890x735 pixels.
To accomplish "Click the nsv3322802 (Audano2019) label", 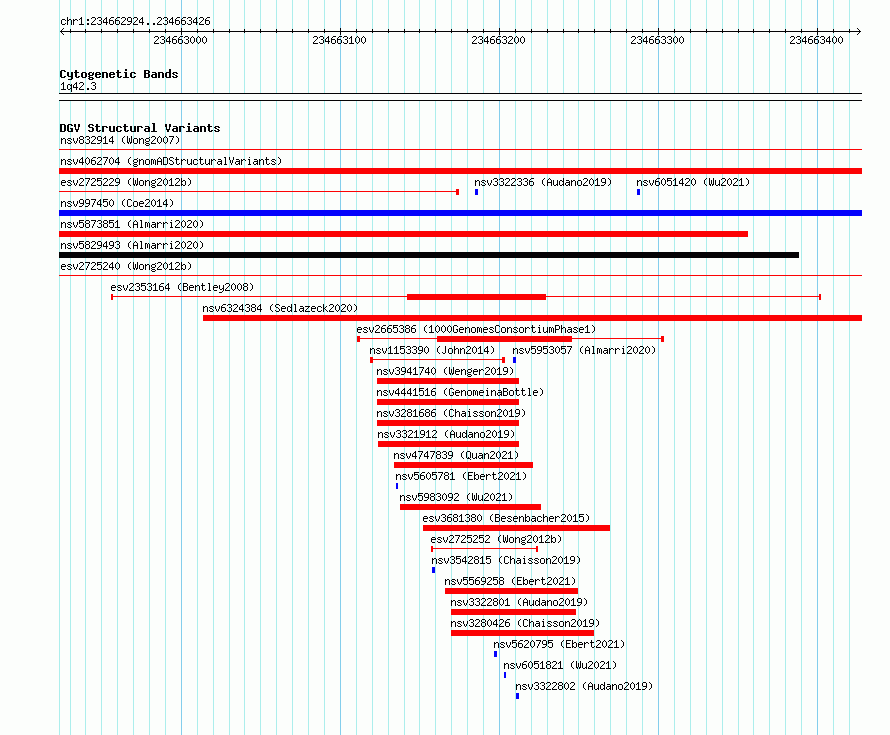I will (584, 686).
